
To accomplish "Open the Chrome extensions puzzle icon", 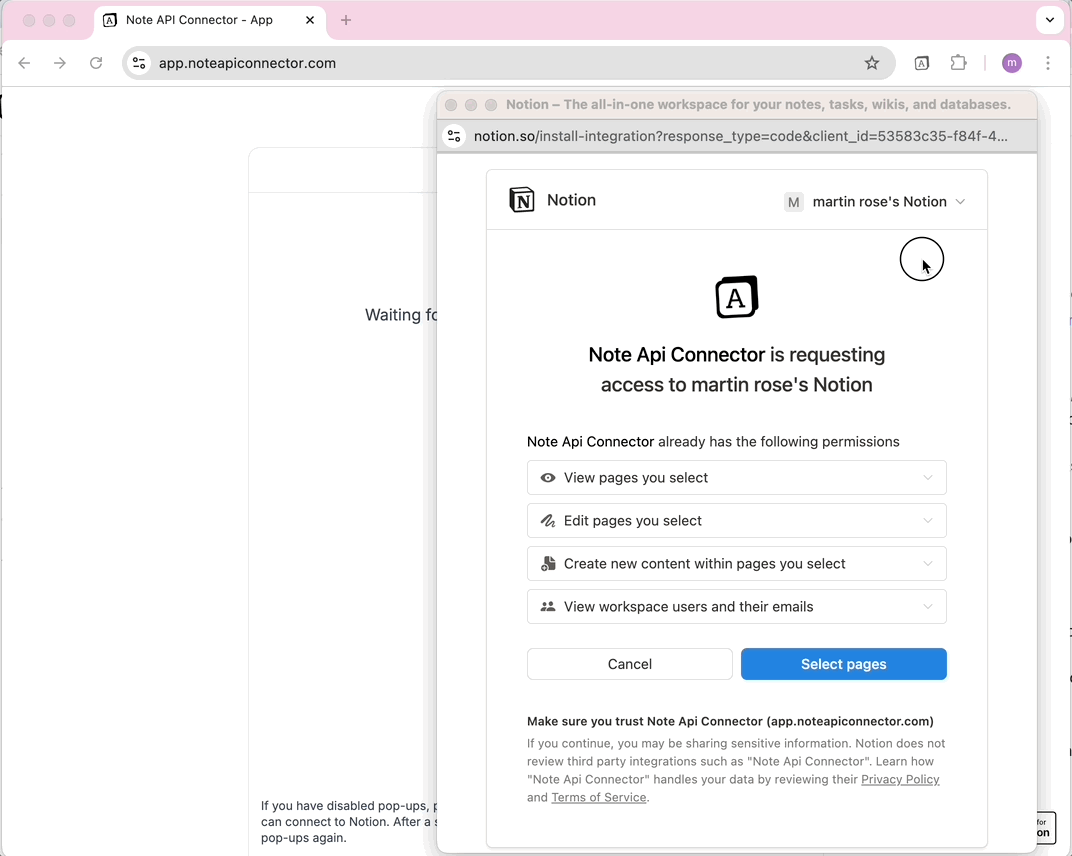I will [958, 63].
